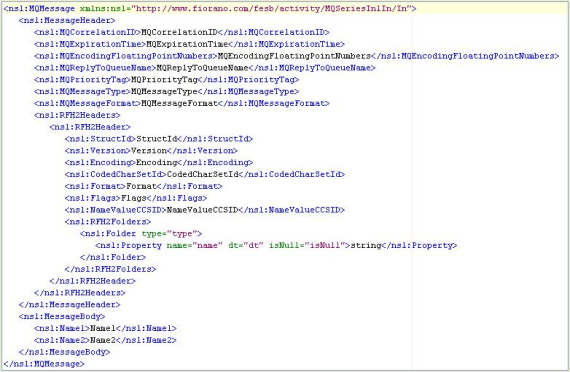The image size is (570, 372).
Task: Click the MQEncodingFloatingPointNumbers value text
Action: pyautogui.click(x=294, y=56)
